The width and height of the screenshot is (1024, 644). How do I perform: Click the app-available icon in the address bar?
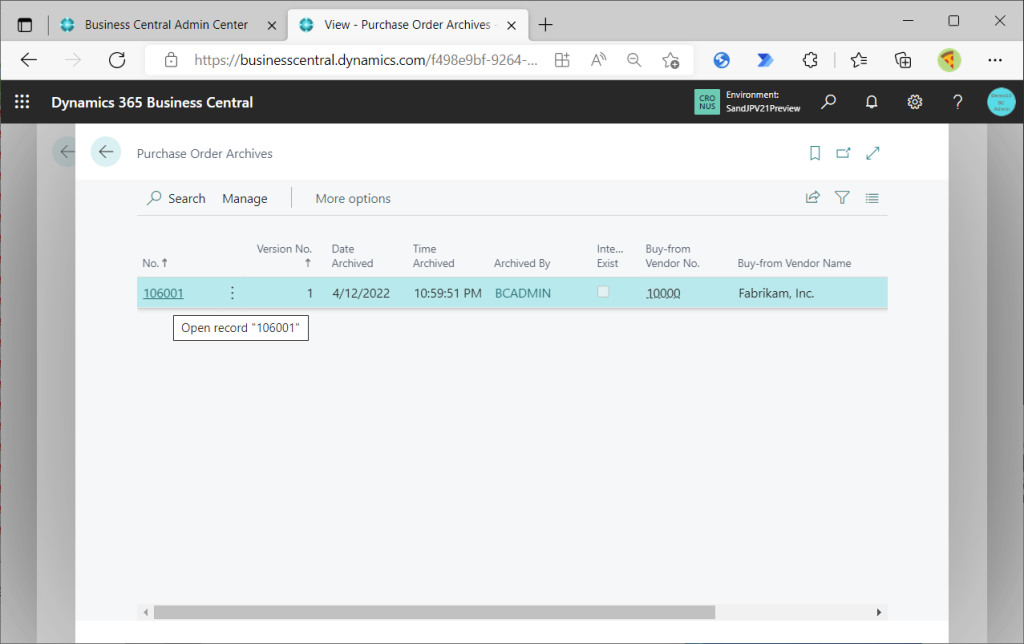[562, 60]
